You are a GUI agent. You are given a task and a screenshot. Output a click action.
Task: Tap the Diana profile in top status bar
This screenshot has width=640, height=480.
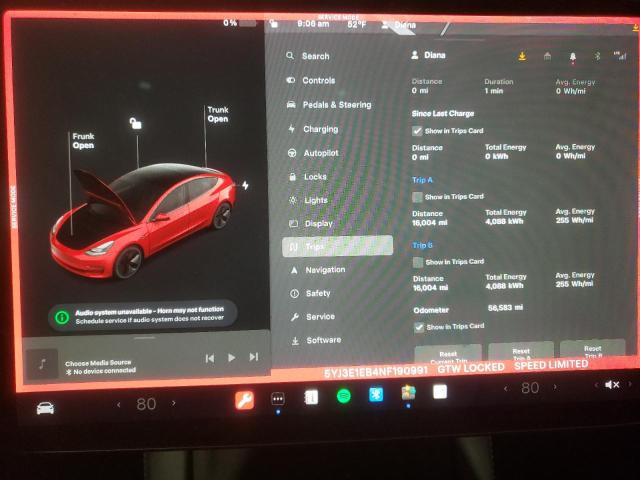[398, 25]
